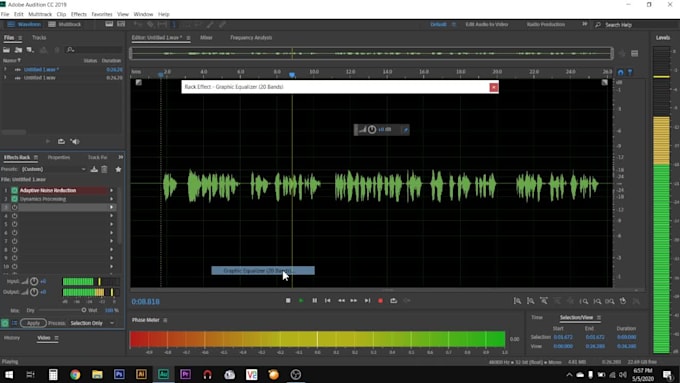Image resolution: width=680 pixels, height=383 pixels.
Task: Click the Apply button in Effects Rack
Action: click(33, 323)
